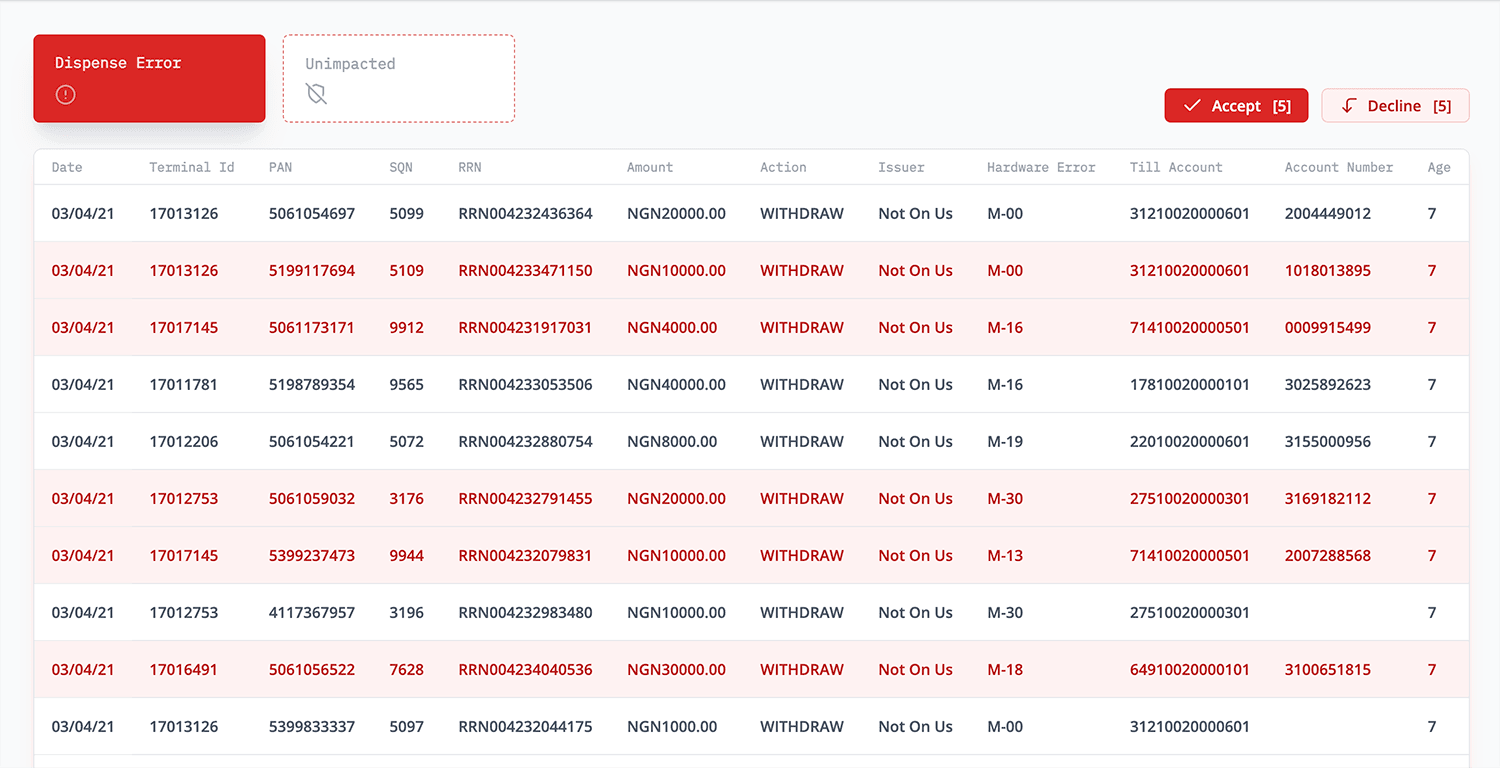Click SQN value 5097
The image size is (1500, 768).
(x=406, y=726)
